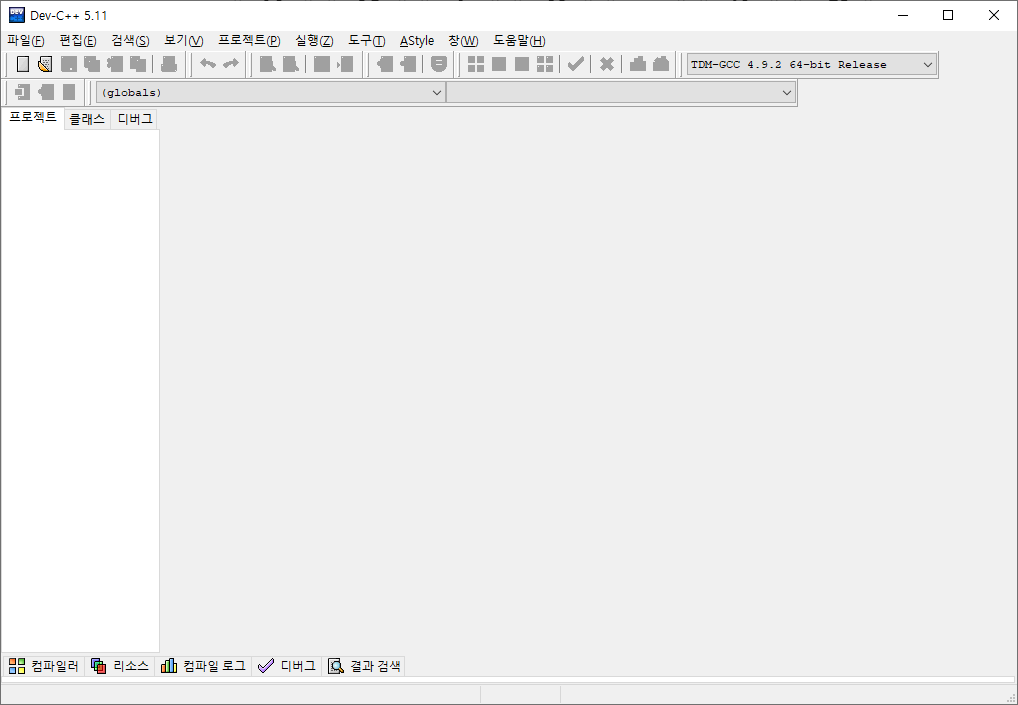Click the Dev-C++ title bar app icon
This screenshot has height=705, width=1018.
17,15
